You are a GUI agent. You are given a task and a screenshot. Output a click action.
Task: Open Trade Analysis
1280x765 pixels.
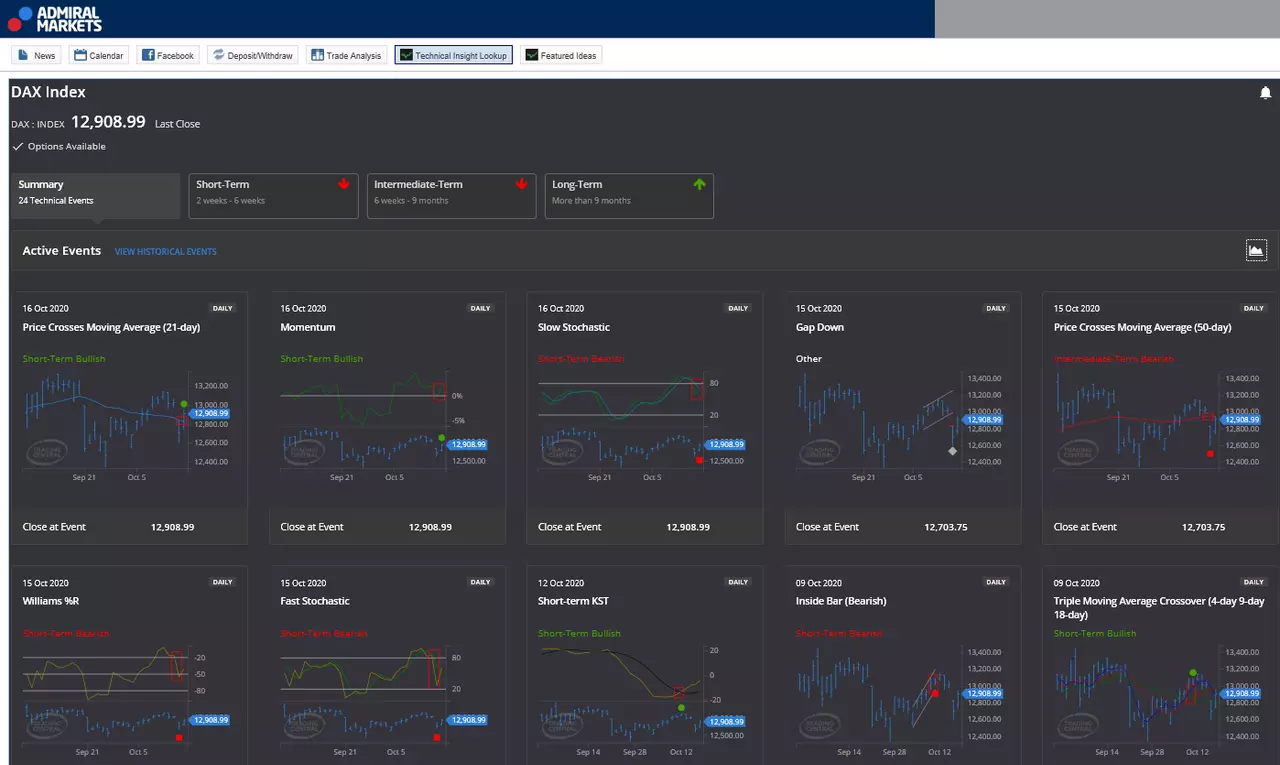click(x=346, y=55)
